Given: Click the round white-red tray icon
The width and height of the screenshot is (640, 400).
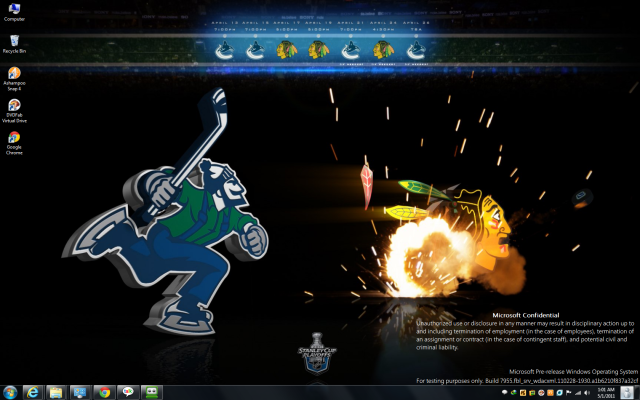Looking at the screenshot, I should (541, 393).
